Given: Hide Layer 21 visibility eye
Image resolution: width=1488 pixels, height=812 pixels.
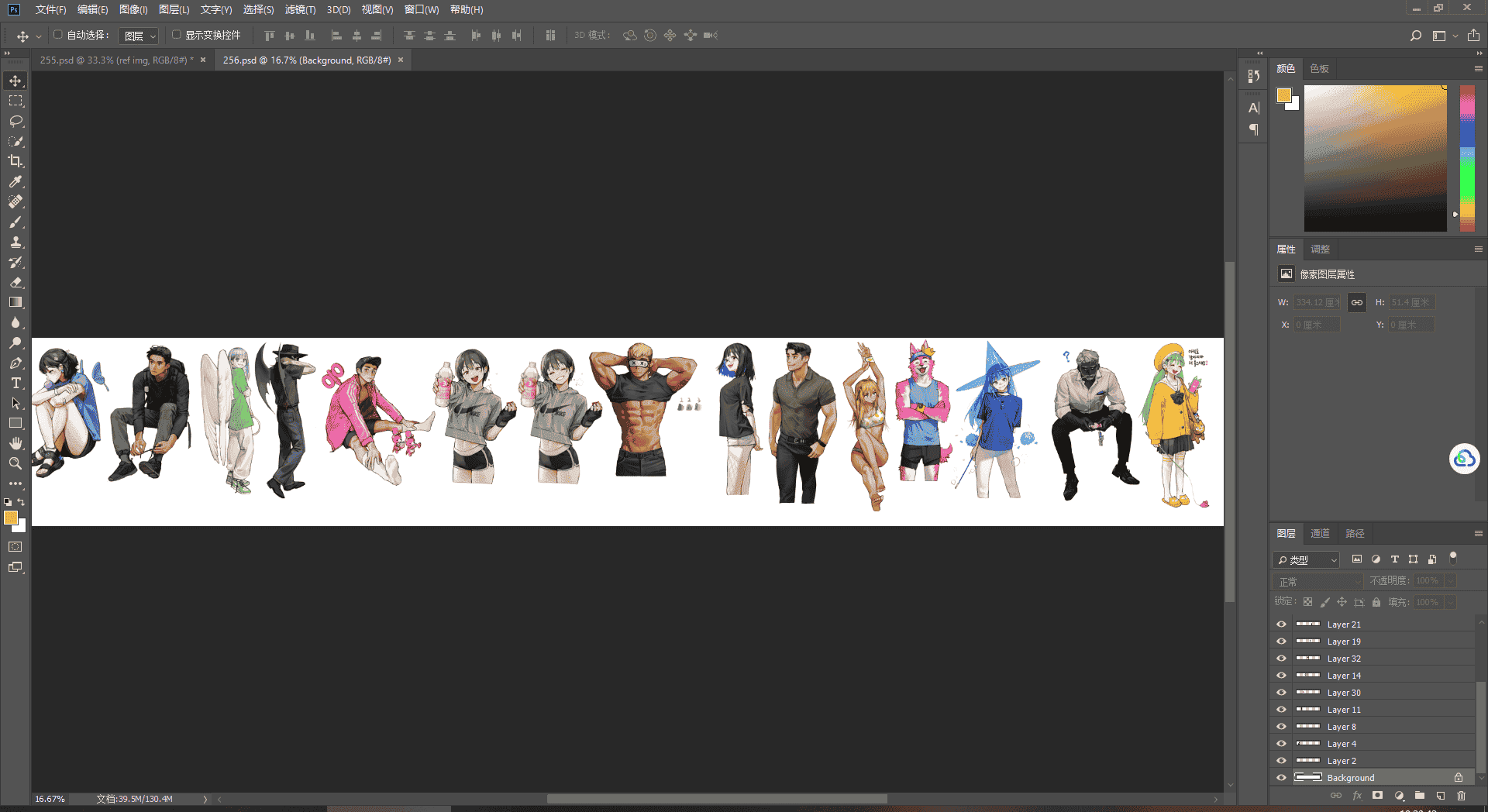Looking at the screenshot, I should click(x=1281, y=624).
